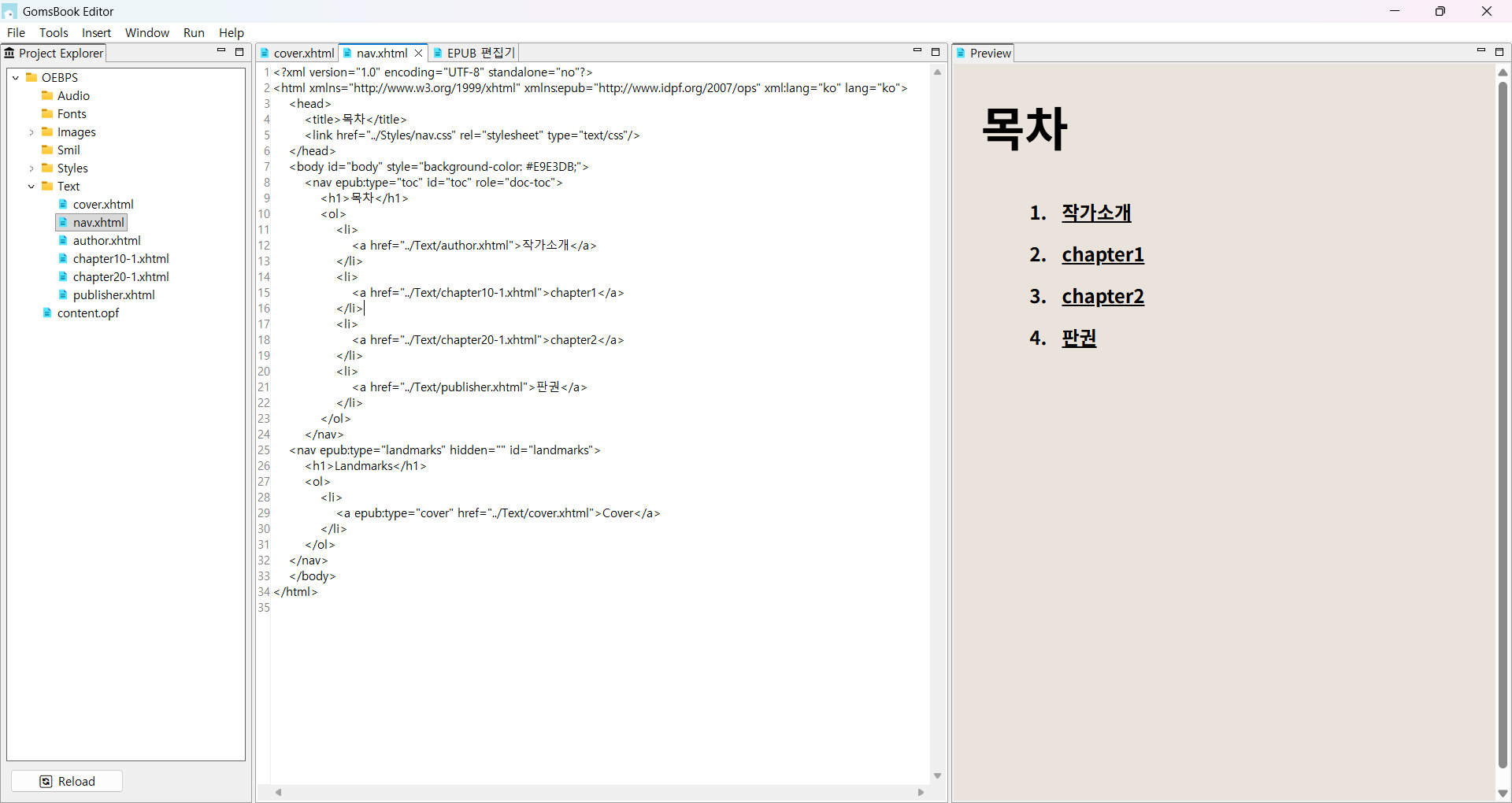This screenshot has width=1512, height=803.
Task: Click the editor horizontal scroll-right arrow
Action: pos(921,793)
